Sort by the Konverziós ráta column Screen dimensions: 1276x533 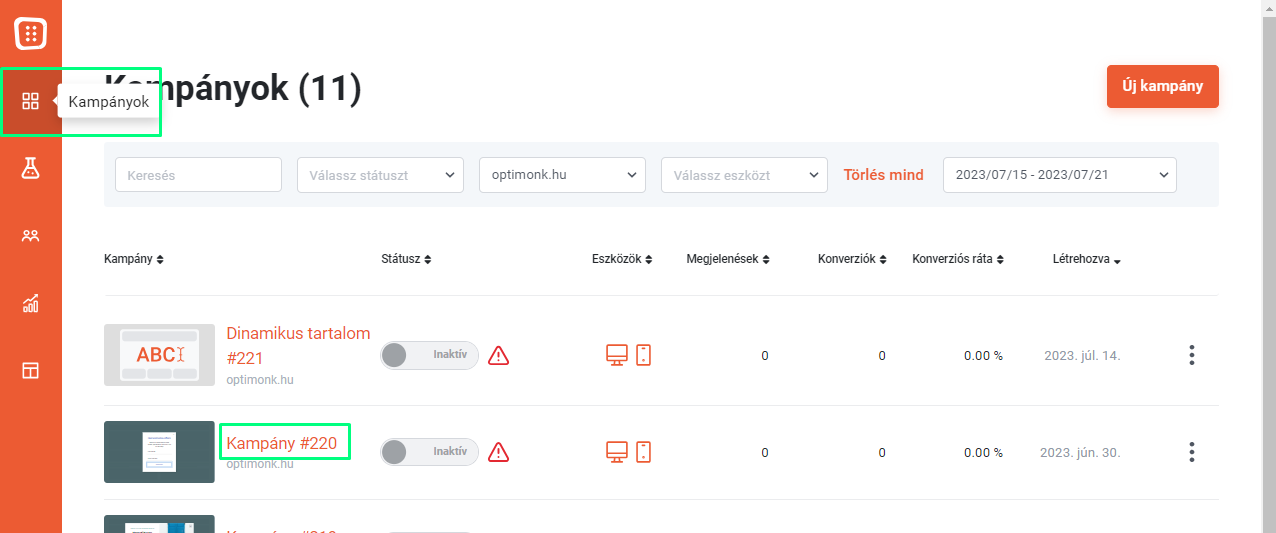click(958, 259)
